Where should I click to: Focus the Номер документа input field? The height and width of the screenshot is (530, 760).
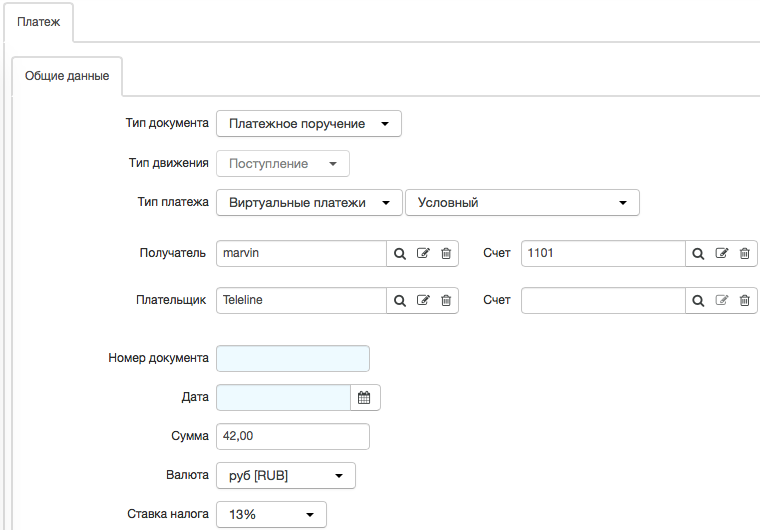point(293,358)
